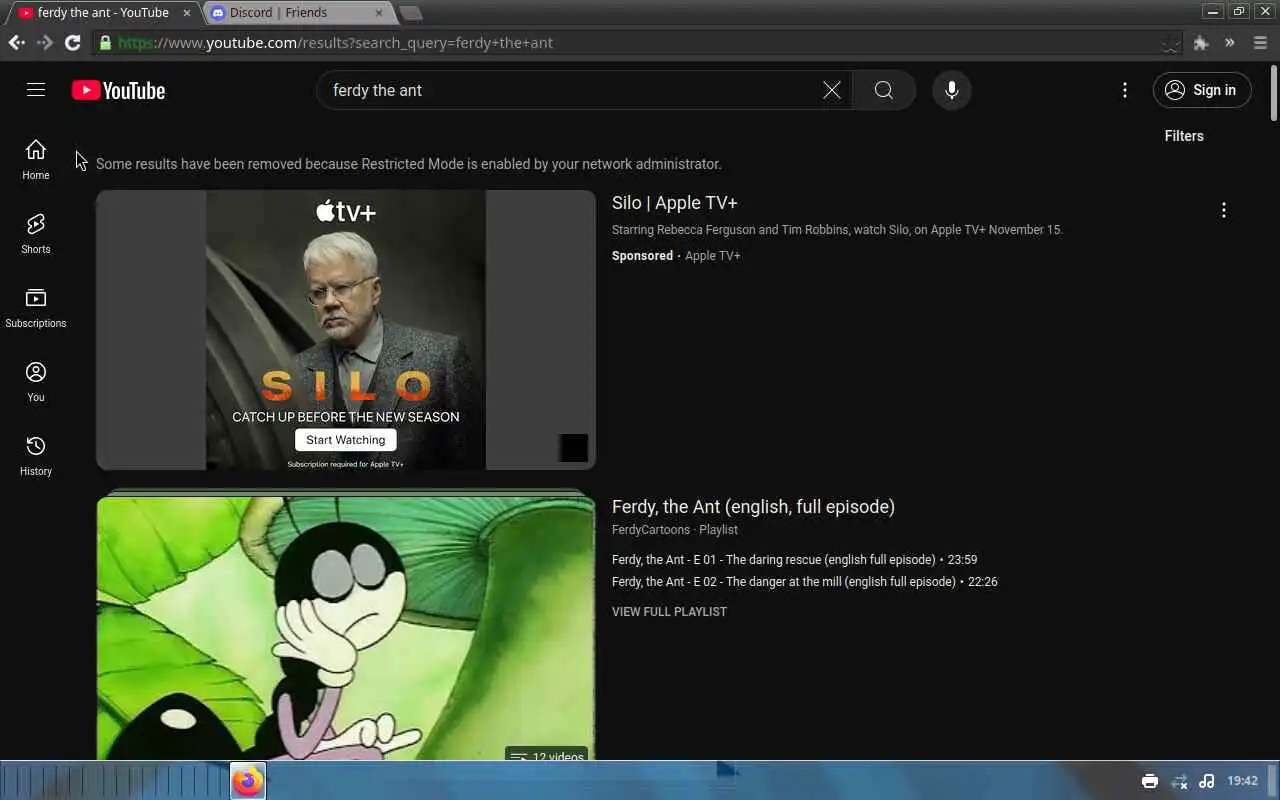Open History from the sidebar
This screenshot has width=1280, height=800.
click(36, 456)
